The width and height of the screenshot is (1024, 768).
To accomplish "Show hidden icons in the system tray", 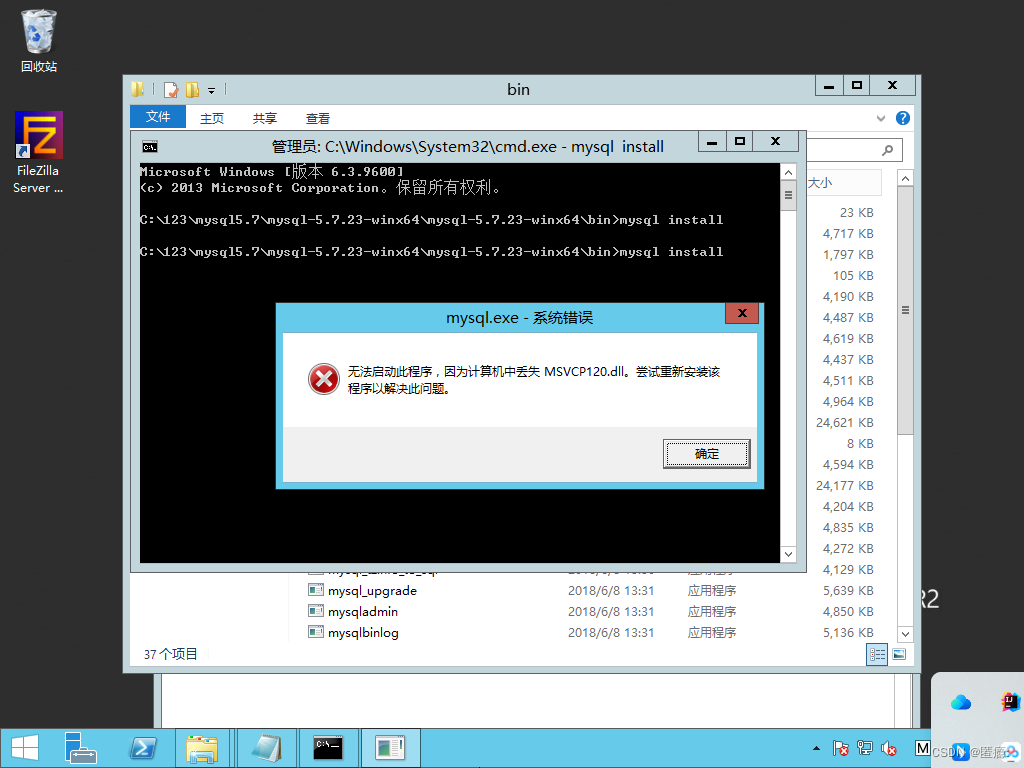I will click(817, 747).
